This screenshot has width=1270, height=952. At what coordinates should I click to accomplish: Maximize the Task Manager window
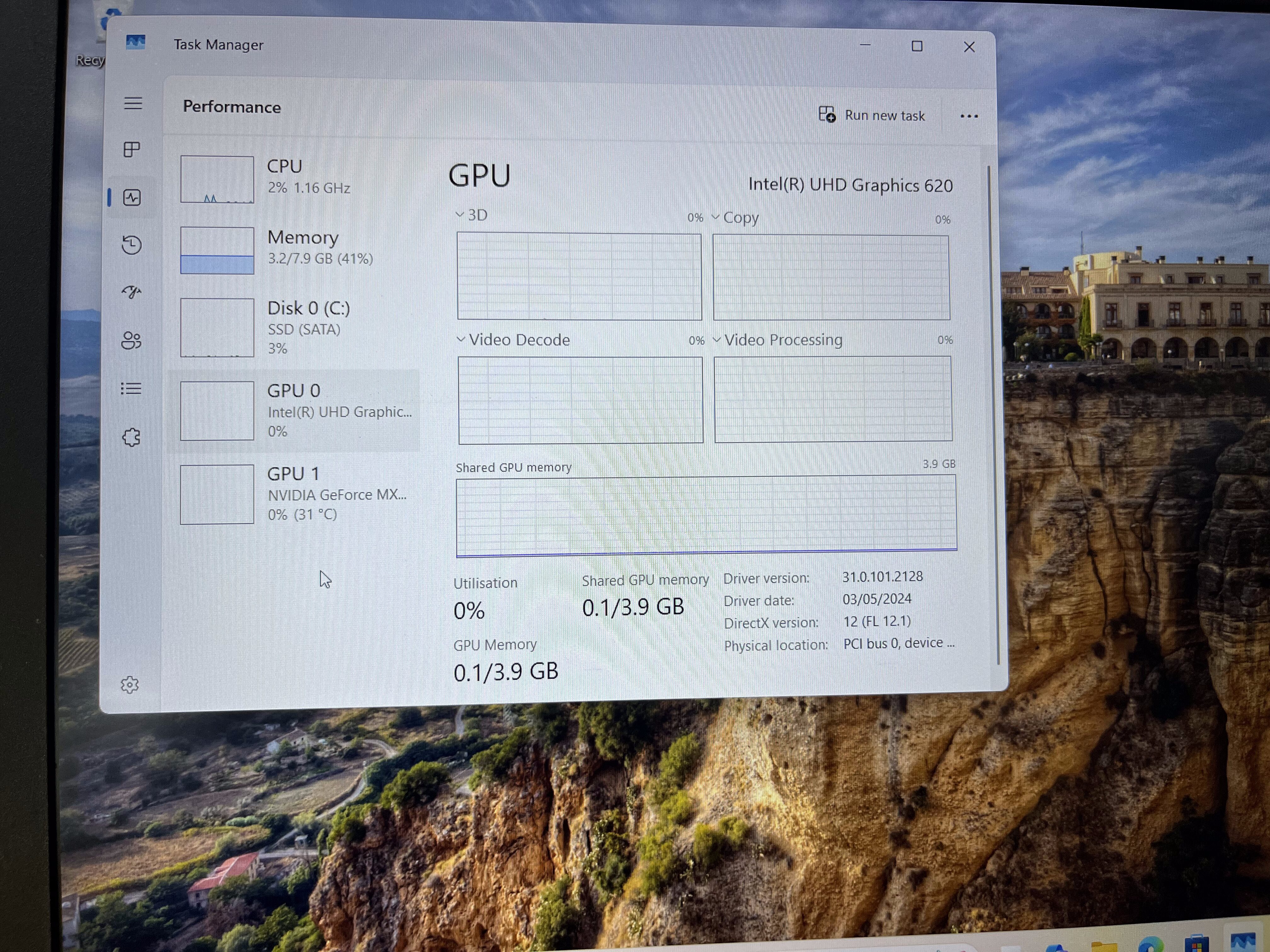[x=917, y=46]
